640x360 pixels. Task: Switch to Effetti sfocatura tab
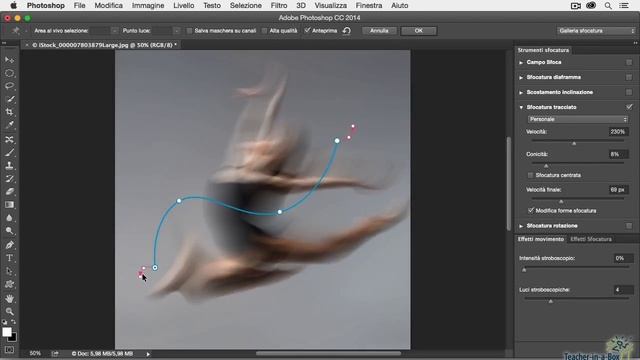[x=591, y=239]
